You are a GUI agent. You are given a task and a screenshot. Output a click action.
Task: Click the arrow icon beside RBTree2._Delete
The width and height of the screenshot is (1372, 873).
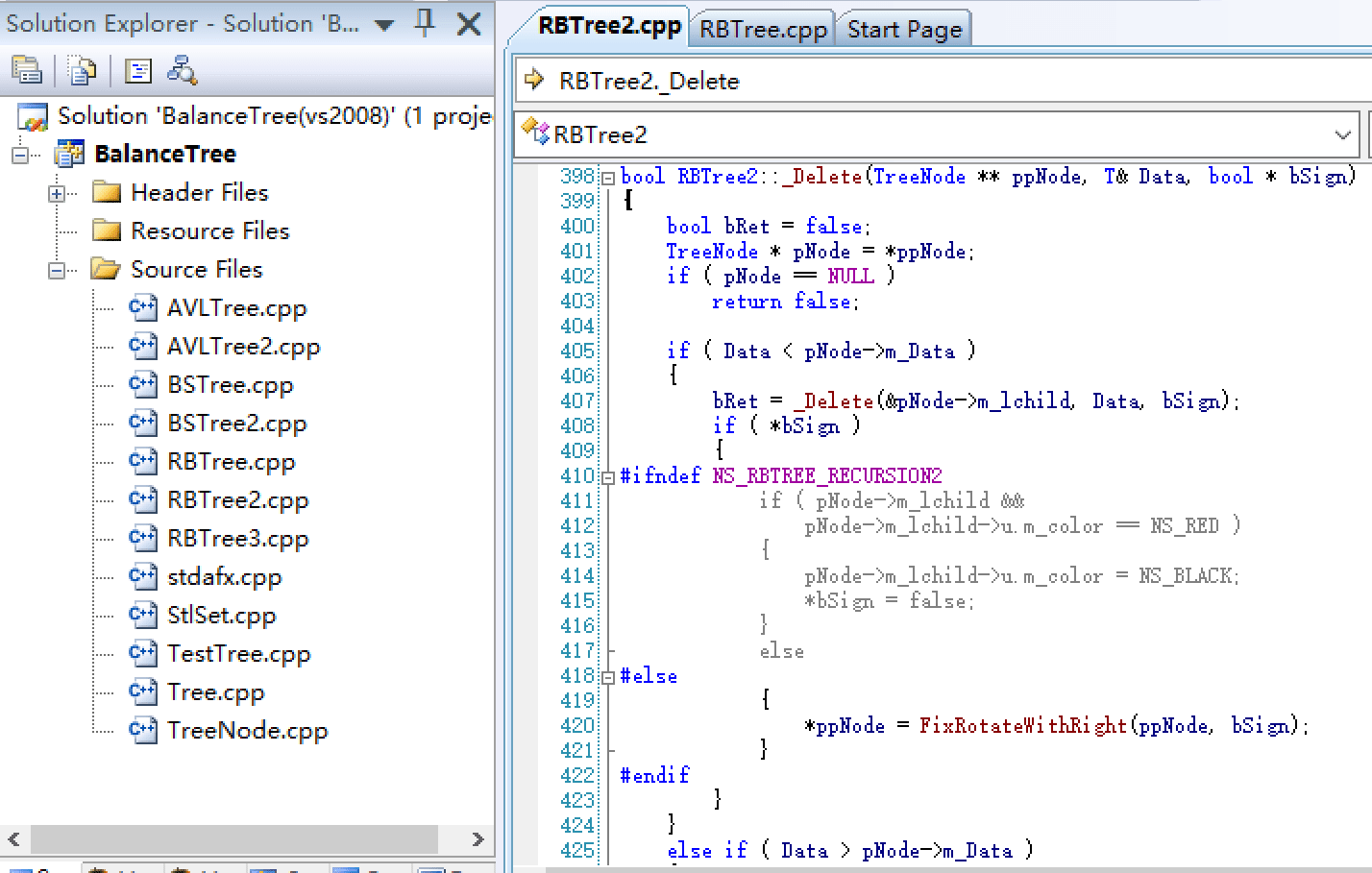point(535,80)
